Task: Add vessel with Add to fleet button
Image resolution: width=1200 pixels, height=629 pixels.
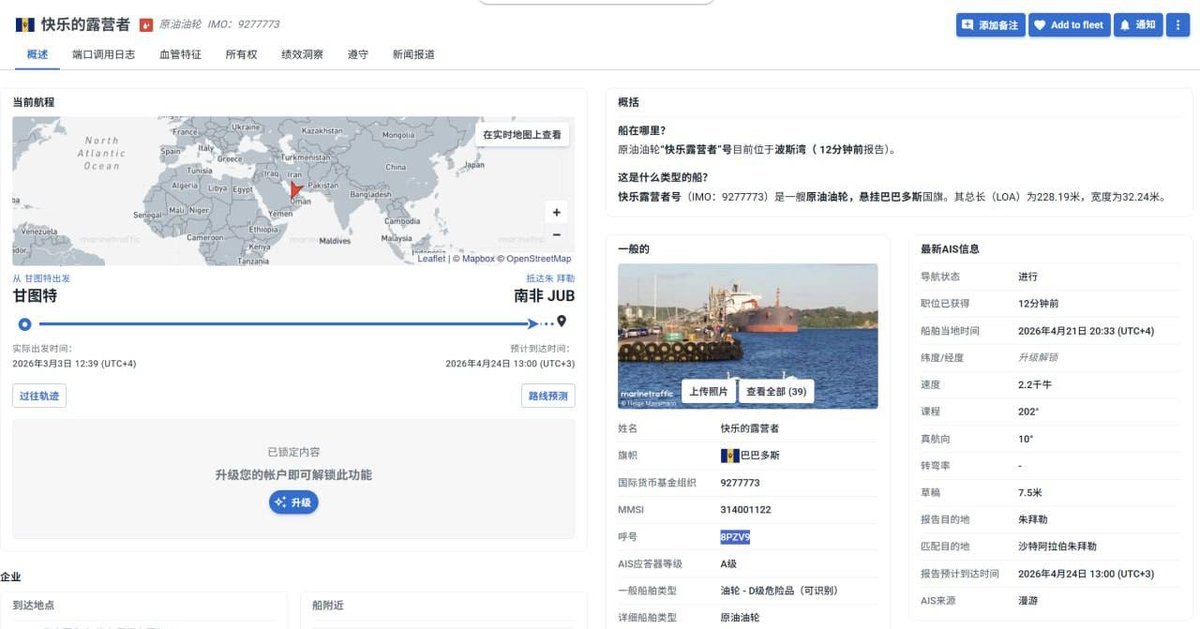Action: pyautogui.click(x=1069, y=25)
